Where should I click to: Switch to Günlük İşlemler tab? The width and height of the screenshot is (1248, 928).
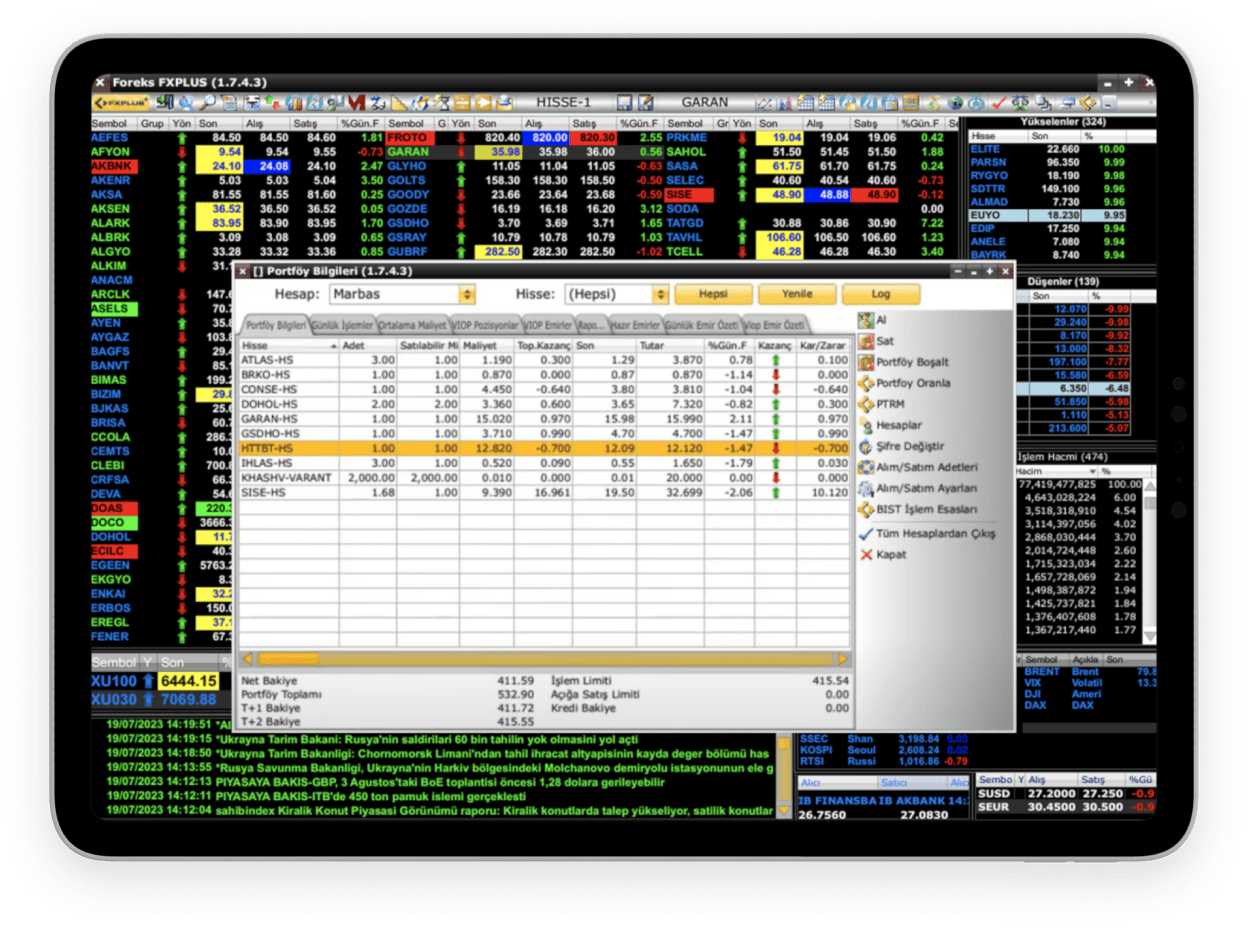[x=342, y=326]
